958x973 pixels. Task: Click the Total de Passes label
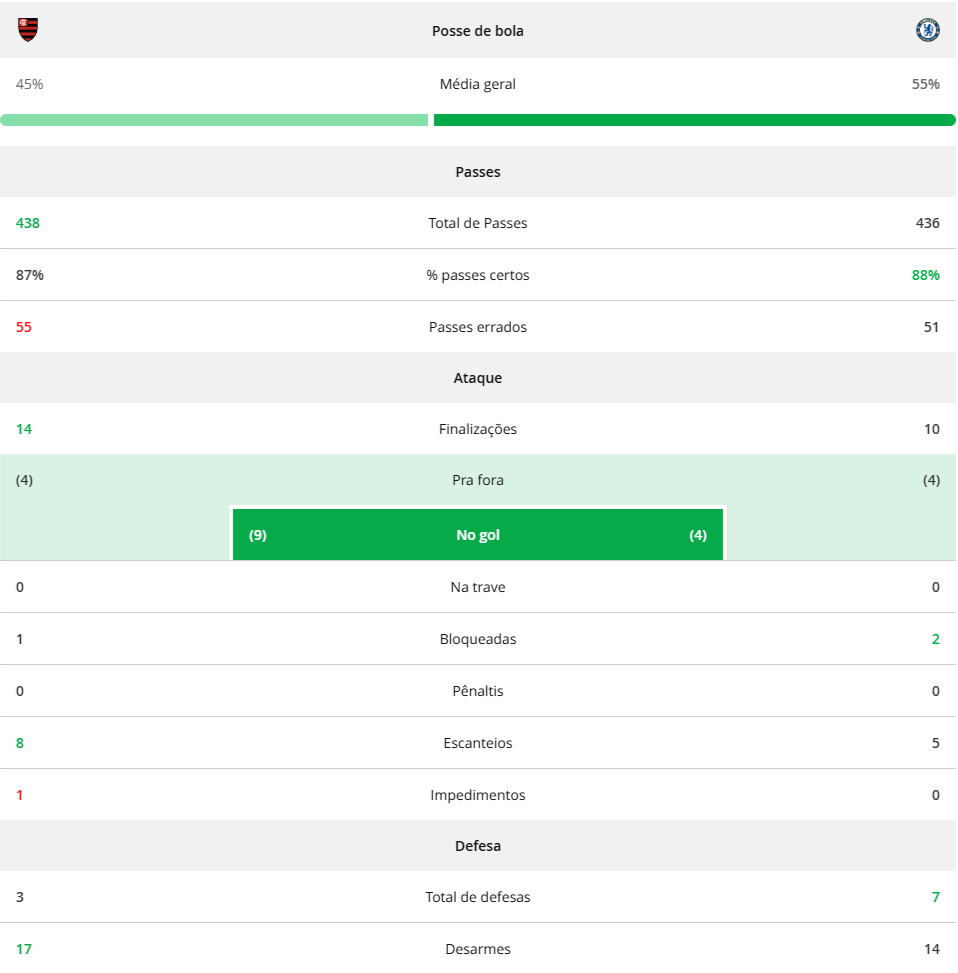coord(478,223)
